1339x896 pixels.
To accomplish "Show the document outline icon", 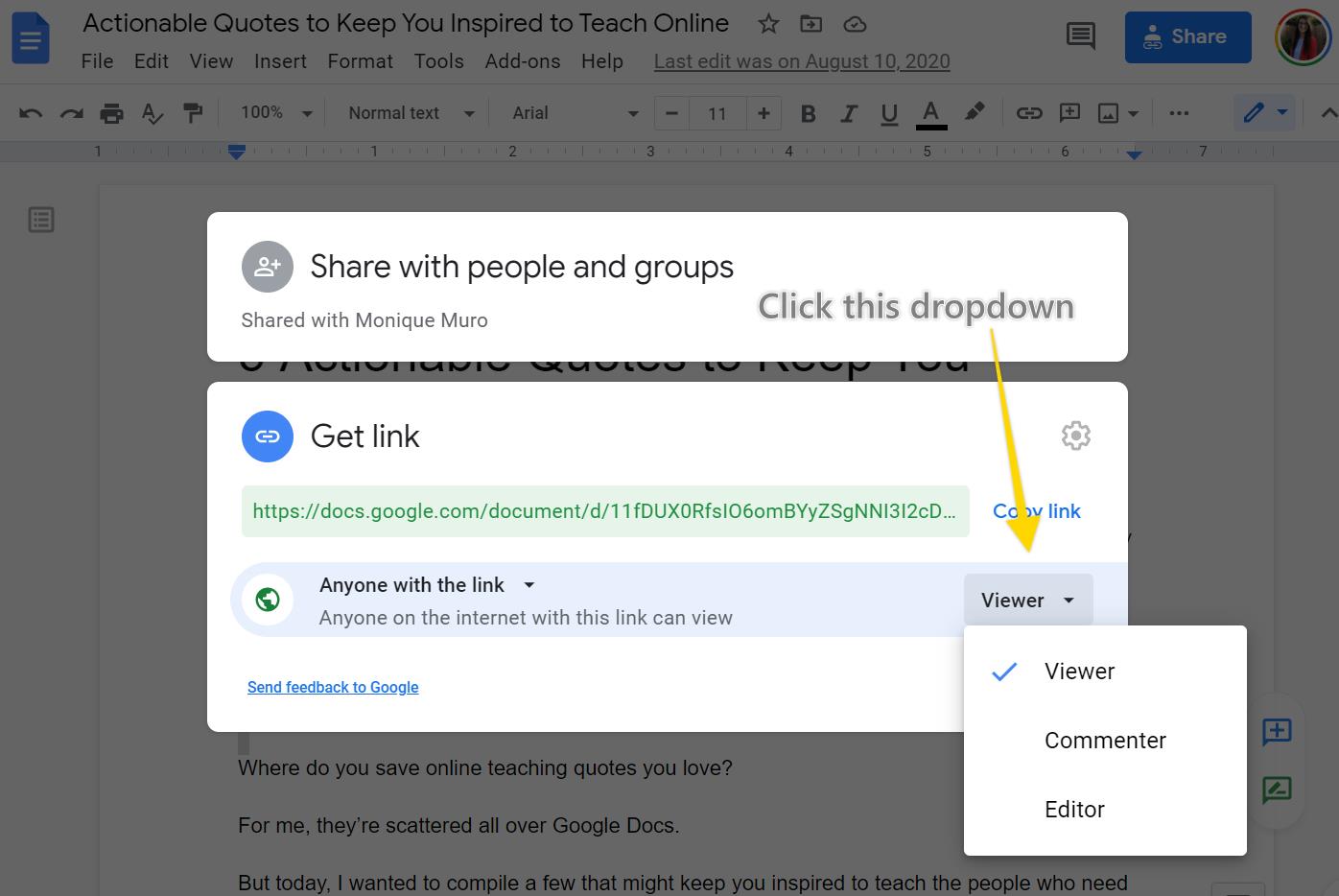I will click(x=41, y=220).
